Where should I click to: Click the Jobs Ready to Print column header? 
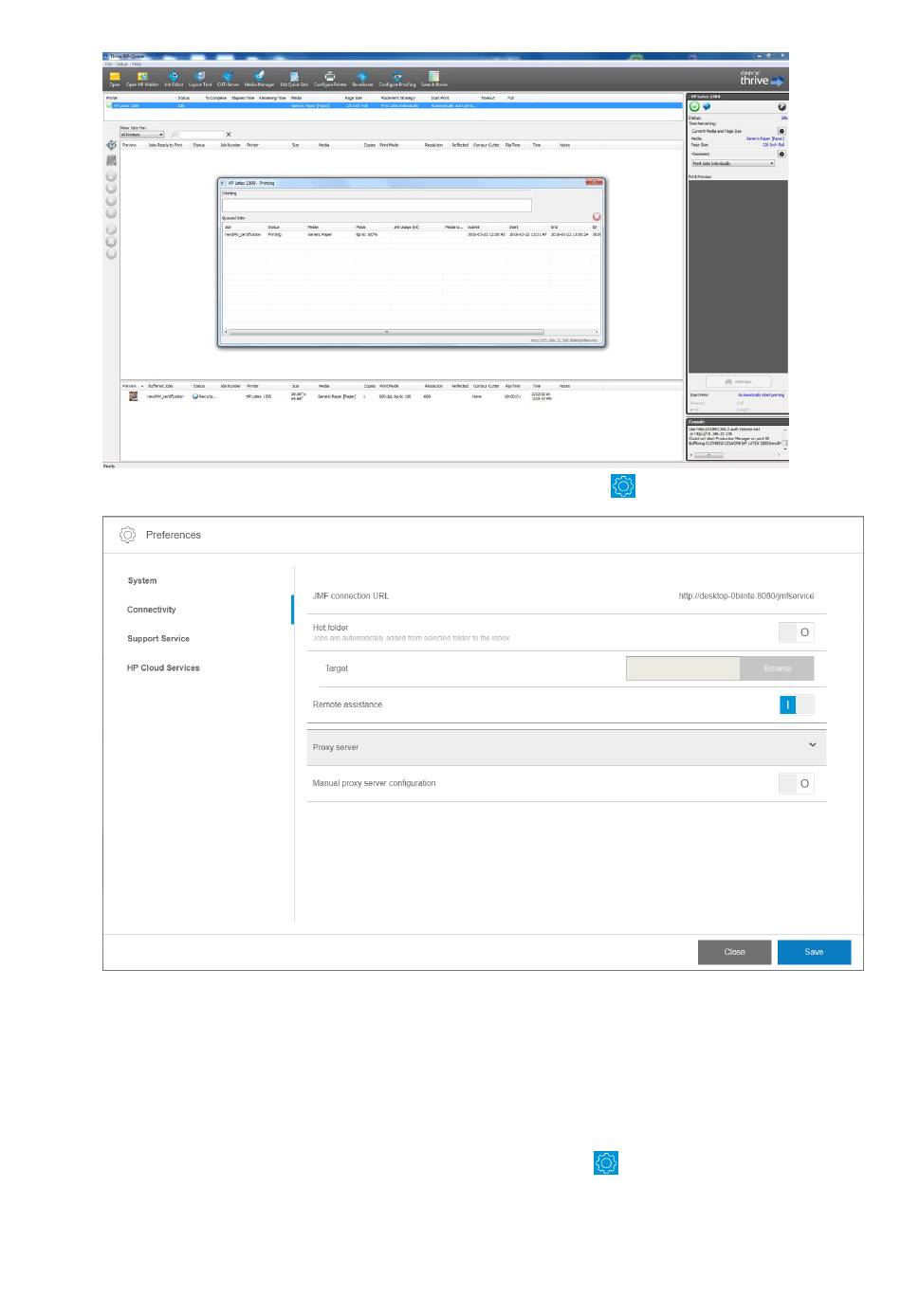165,145
